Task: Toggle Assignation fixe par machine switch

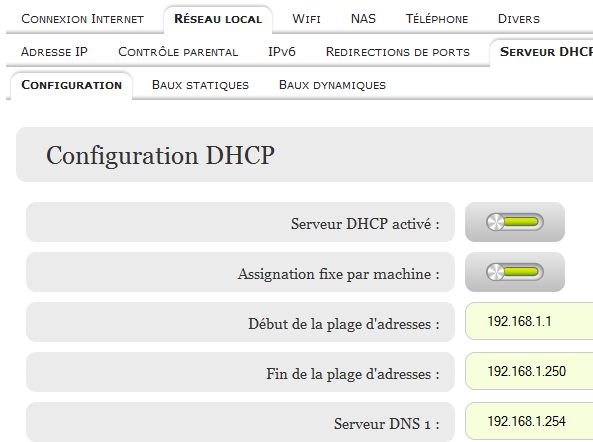Action: (x=515, y=272)
